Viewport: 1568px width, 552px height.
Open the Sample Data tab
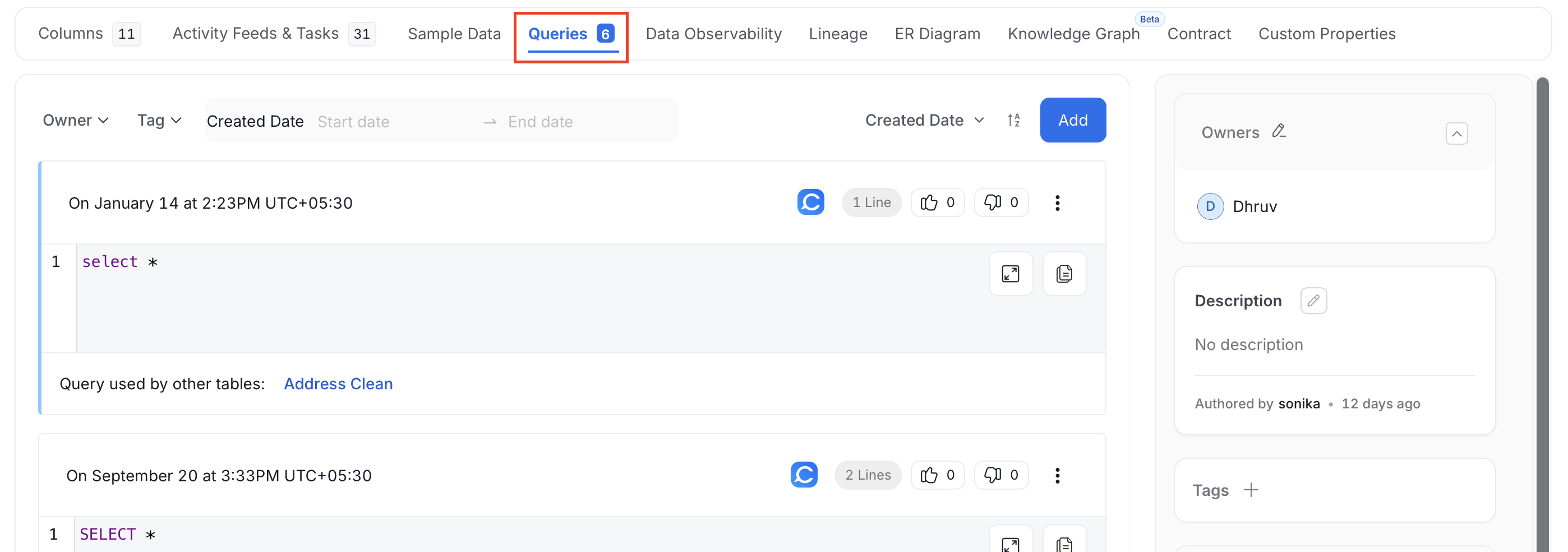pyautogui.click(x=454, y=34)
